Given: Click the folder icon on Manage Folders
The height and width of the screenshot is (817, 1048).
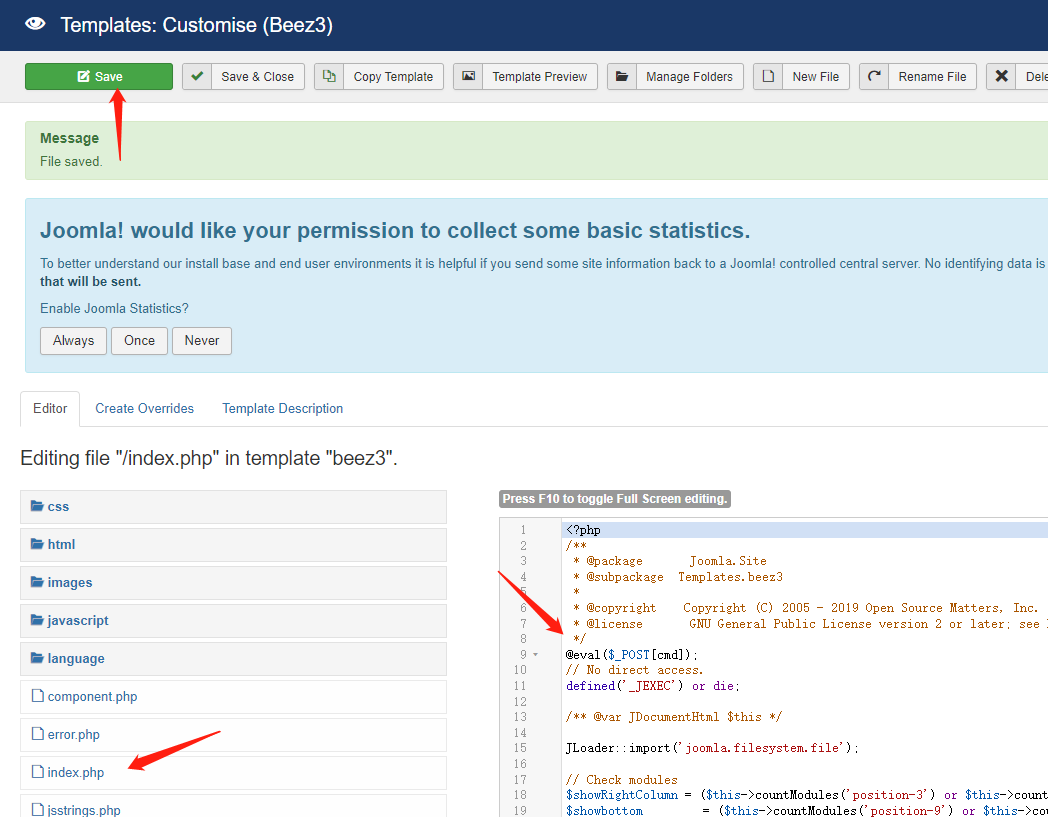Looking at the screenshot, I should pyautogui.click(x=622, y=76).
